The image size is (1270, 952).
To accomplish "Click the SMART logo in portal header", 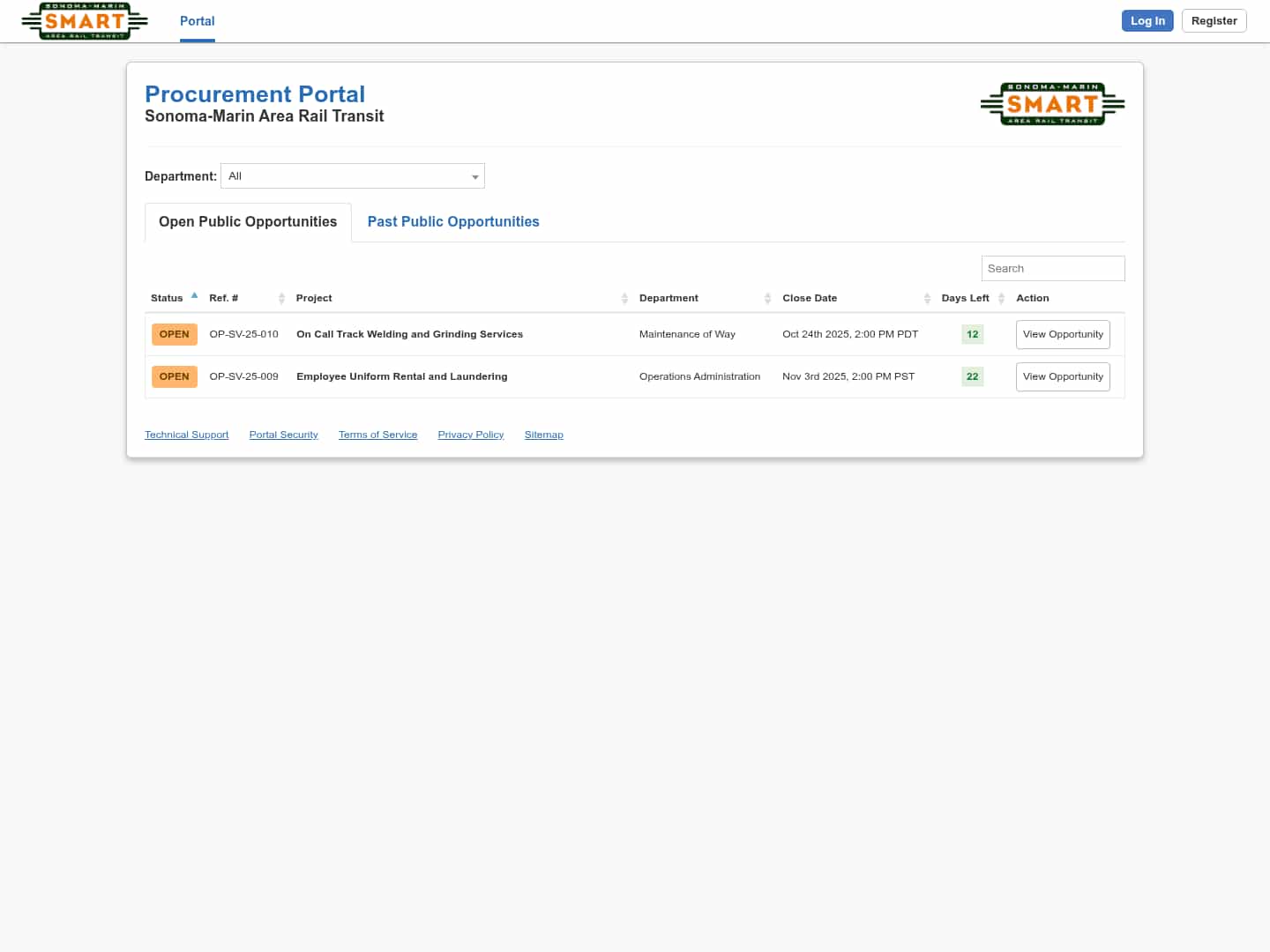I will [x=1052, y=104].
